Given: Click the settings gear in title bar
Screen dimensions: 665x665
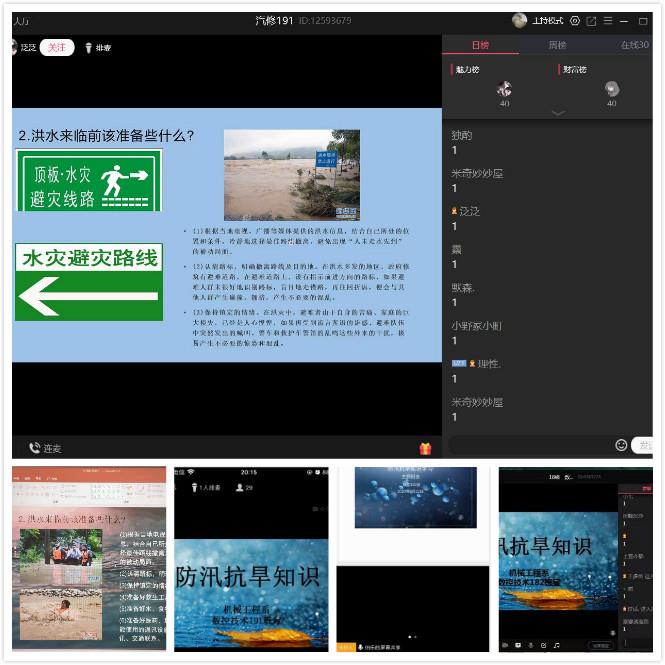Looking at the screenshot, I should pos(575,21).
